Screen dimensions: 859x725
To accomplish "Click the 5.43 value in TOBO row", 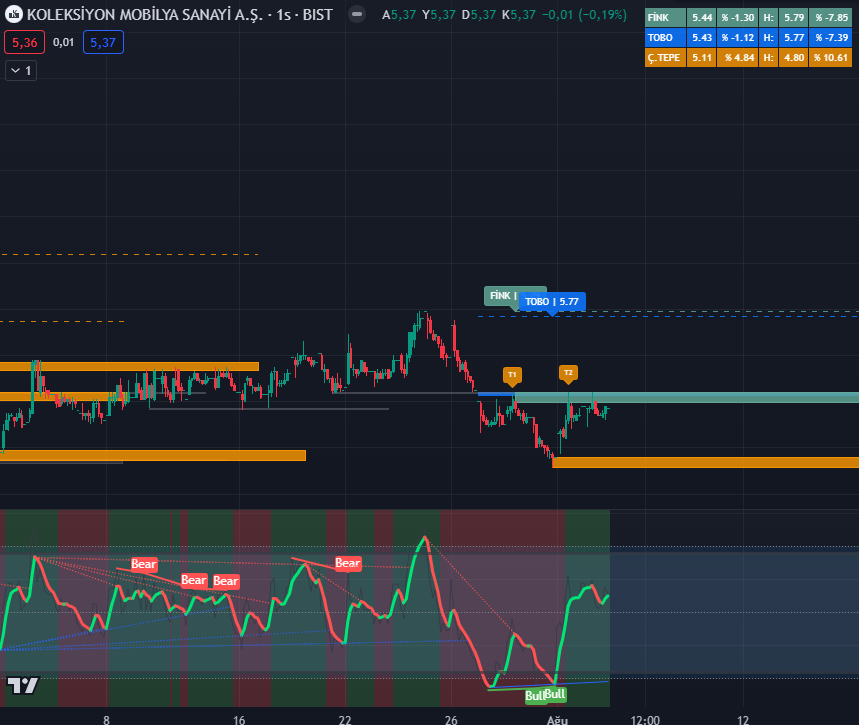I will (702, 38).
